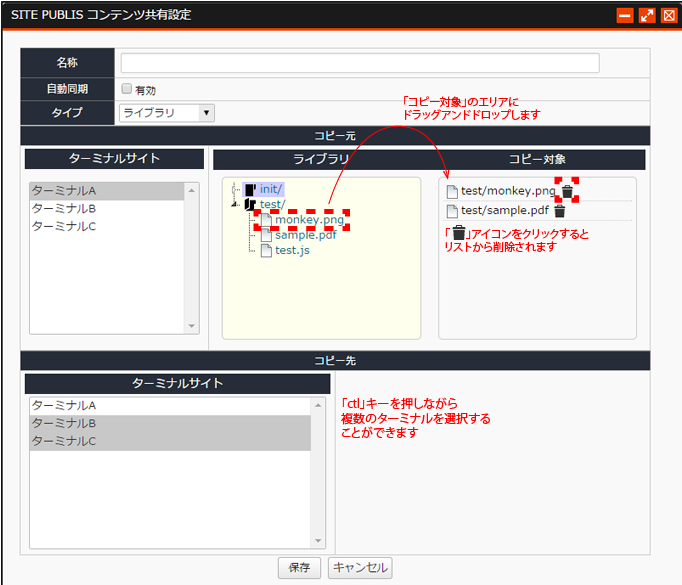
Task: Click the test.js file icon
Action: 266,251
